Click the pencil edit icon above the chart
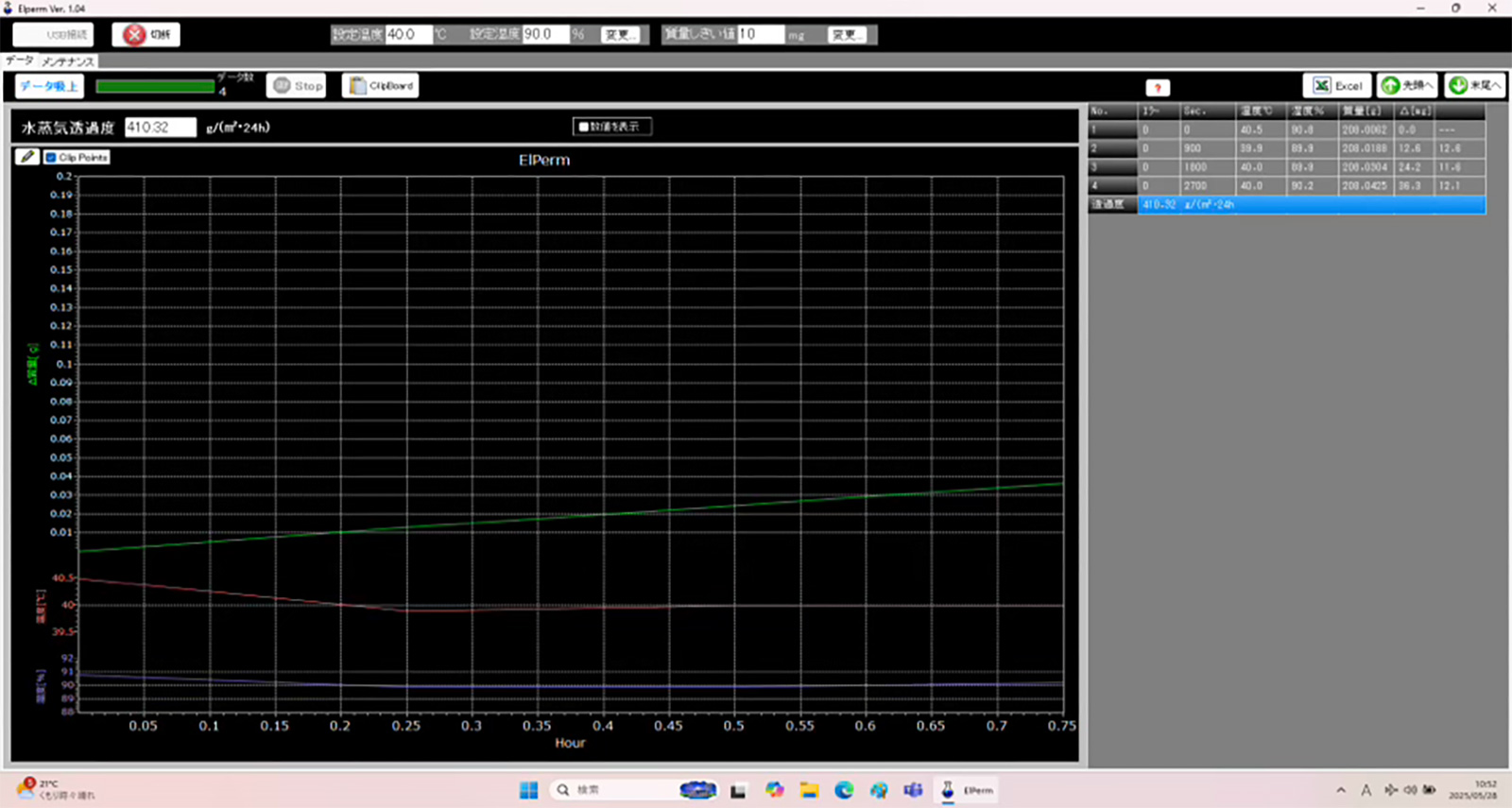1512x808 pixels. [27, 157]
